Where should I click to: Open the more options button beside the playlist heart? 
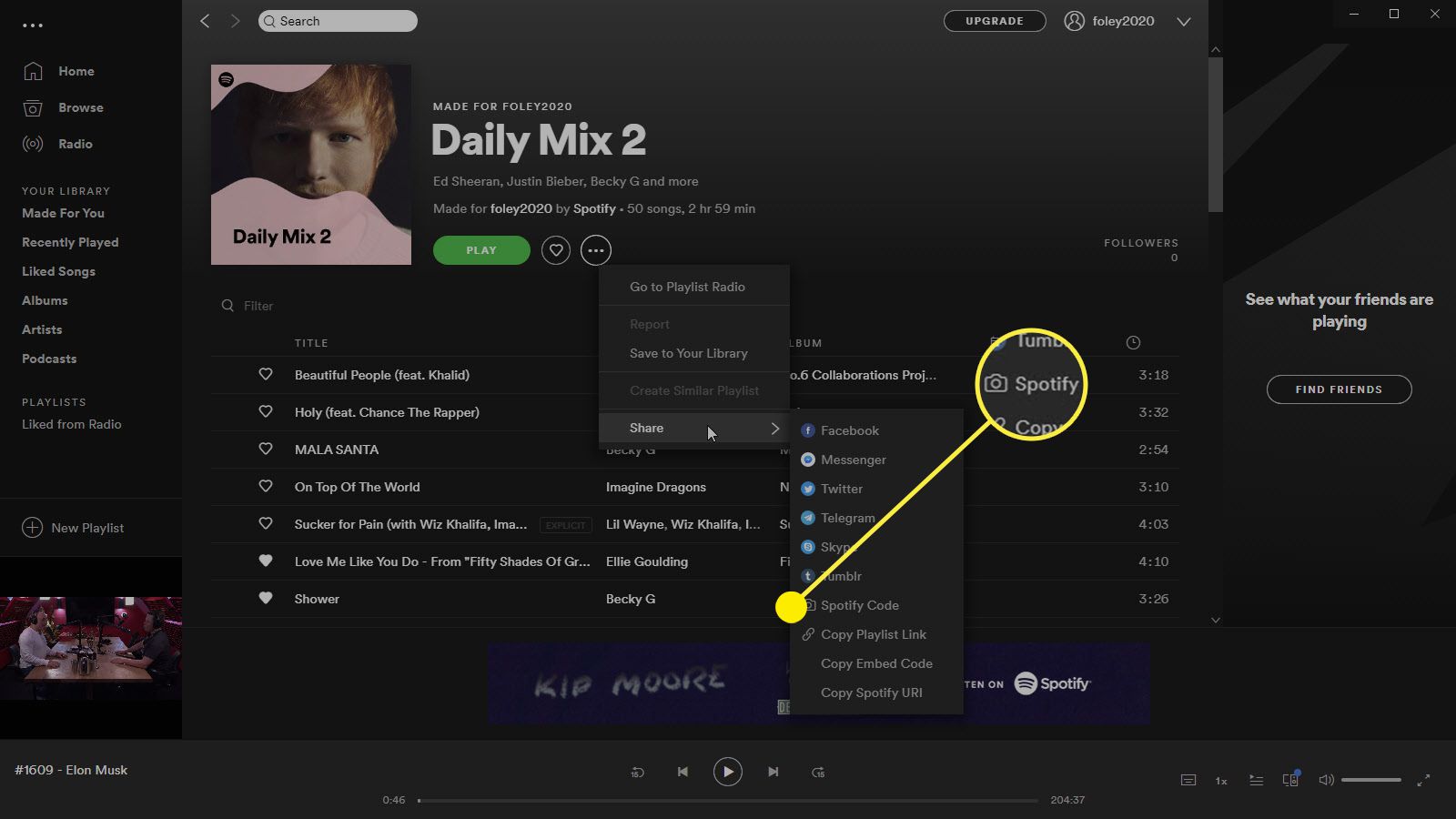pos(596,250)
